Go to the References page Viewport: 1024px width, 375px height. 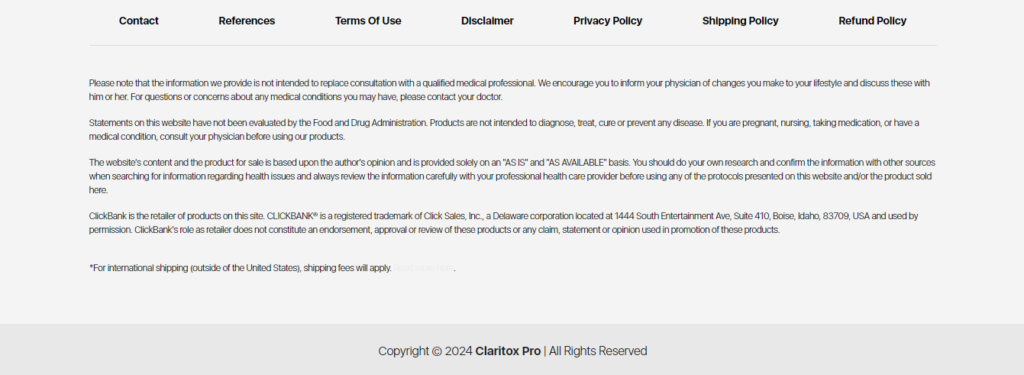tap(247, 21)
